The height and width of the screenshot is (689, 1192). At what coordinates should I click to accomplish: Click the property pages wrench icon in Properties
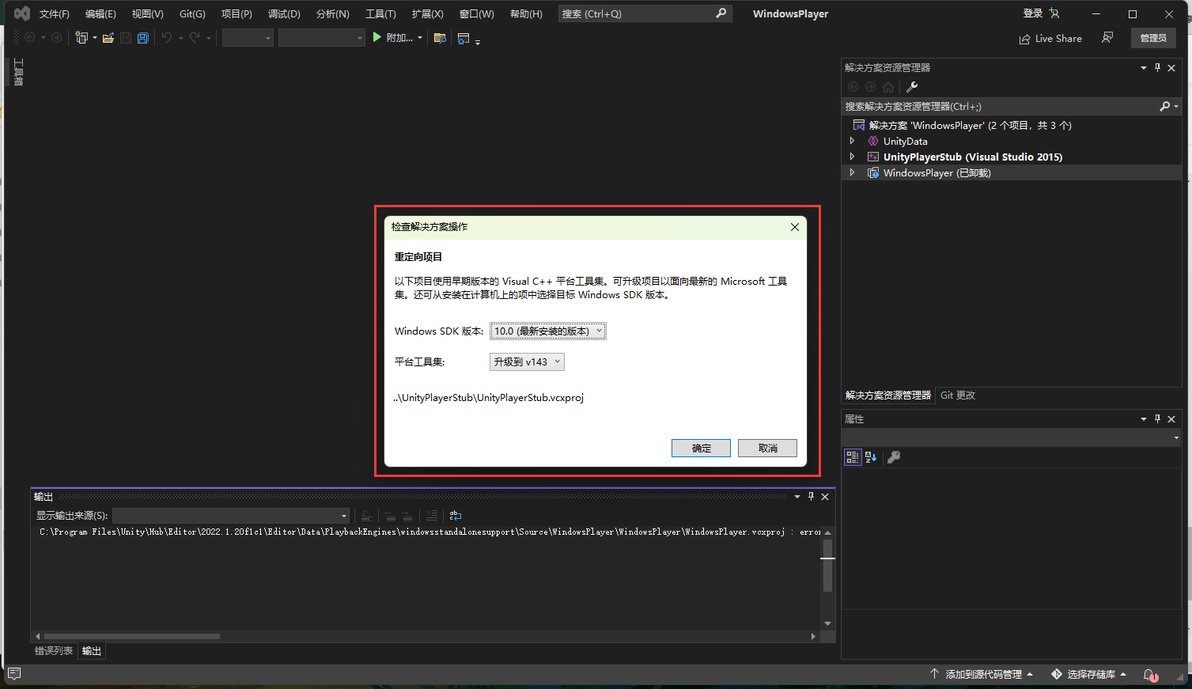click(894, 457)
